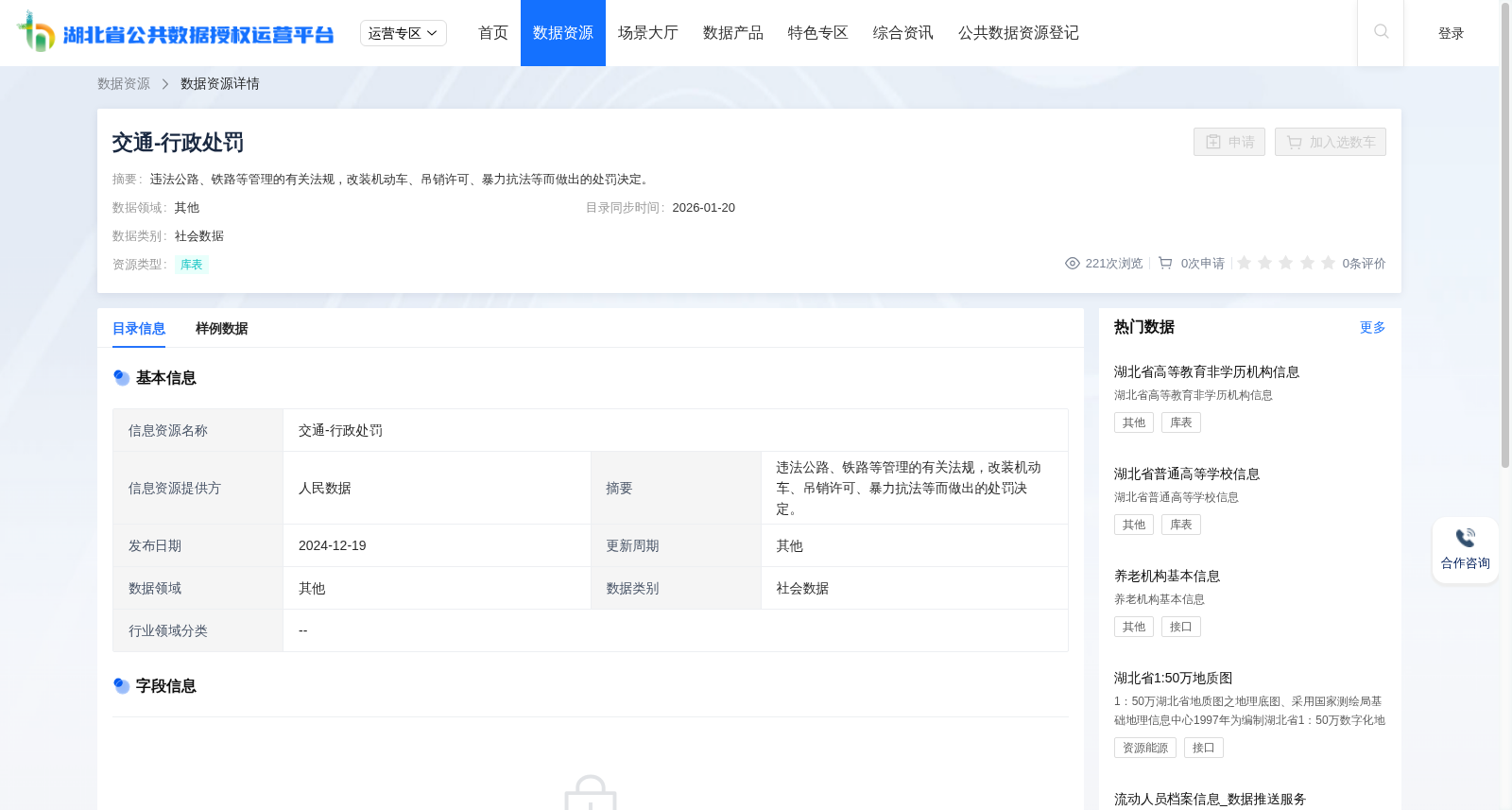Click the 库表 resource type tag

192,265
